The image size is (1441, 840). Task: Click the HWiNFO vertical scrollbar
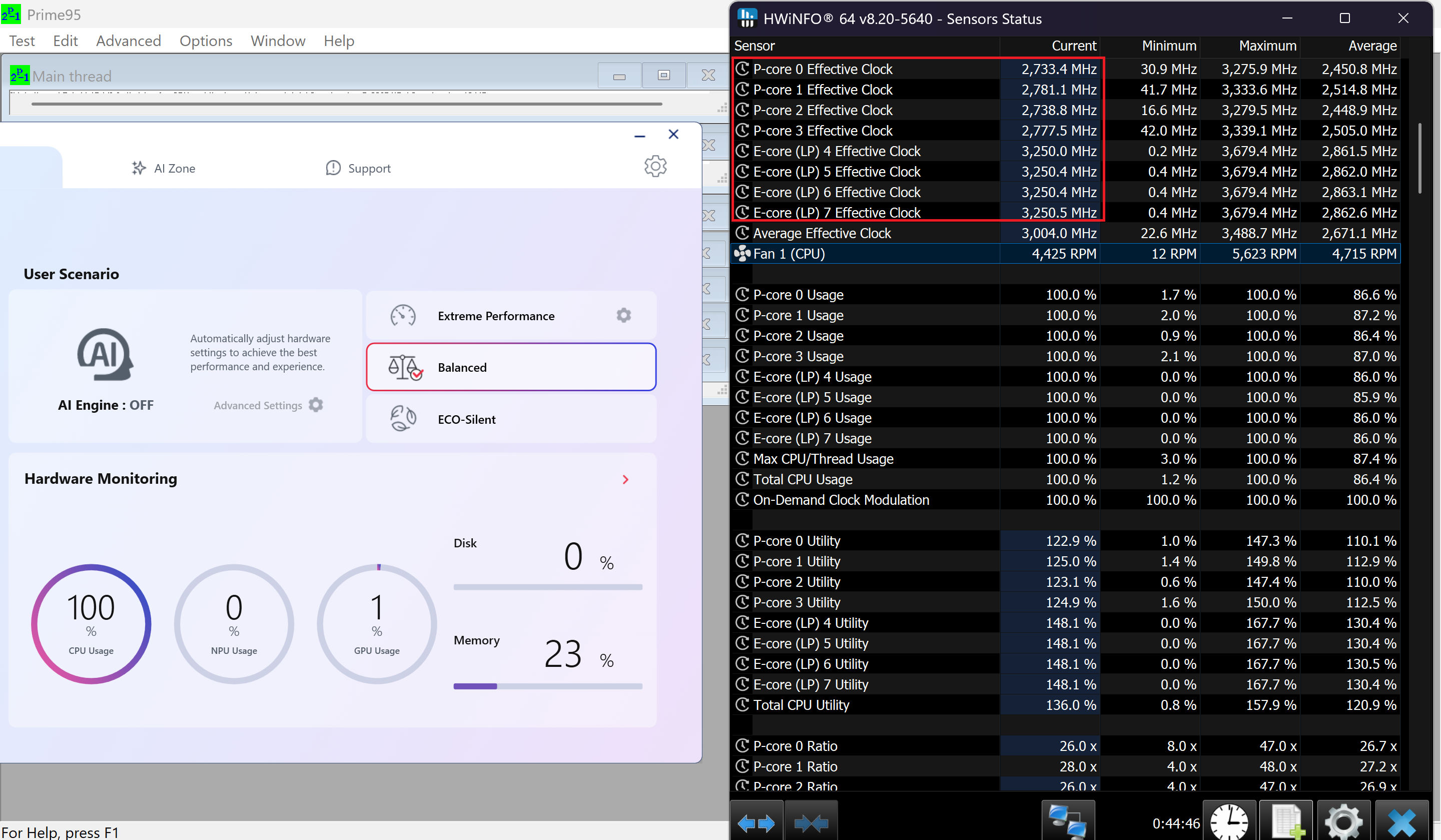coord(1420,159)
